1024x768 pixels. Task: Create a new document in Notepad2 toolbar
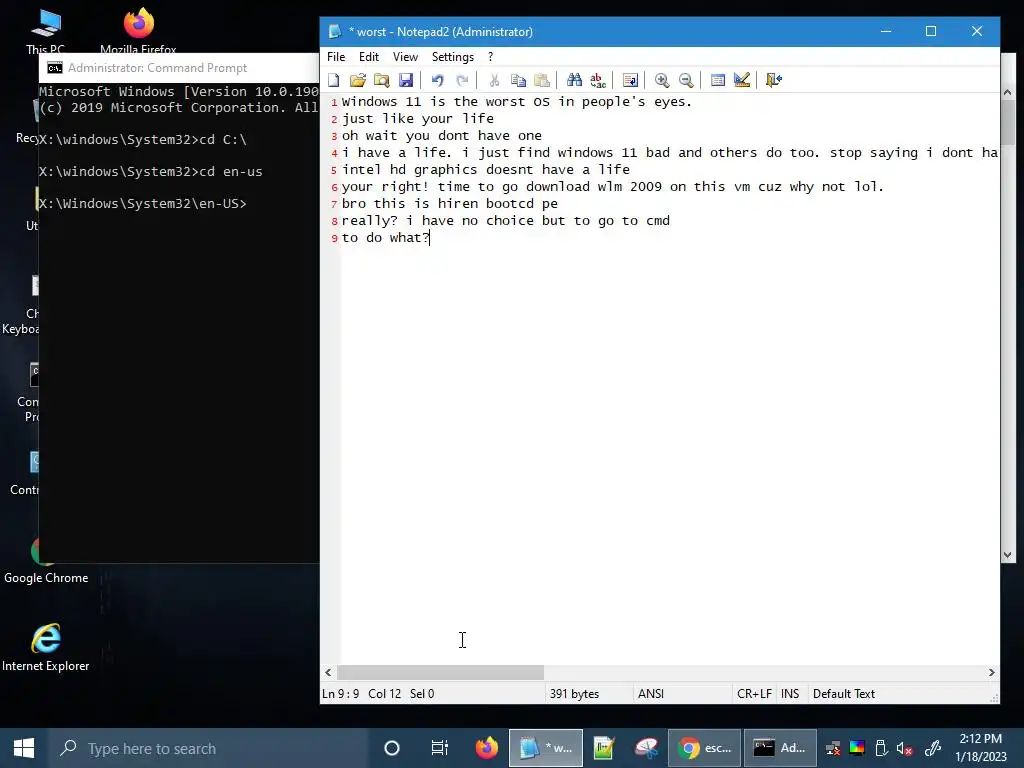pyautogui.click(x=334, y=80)
